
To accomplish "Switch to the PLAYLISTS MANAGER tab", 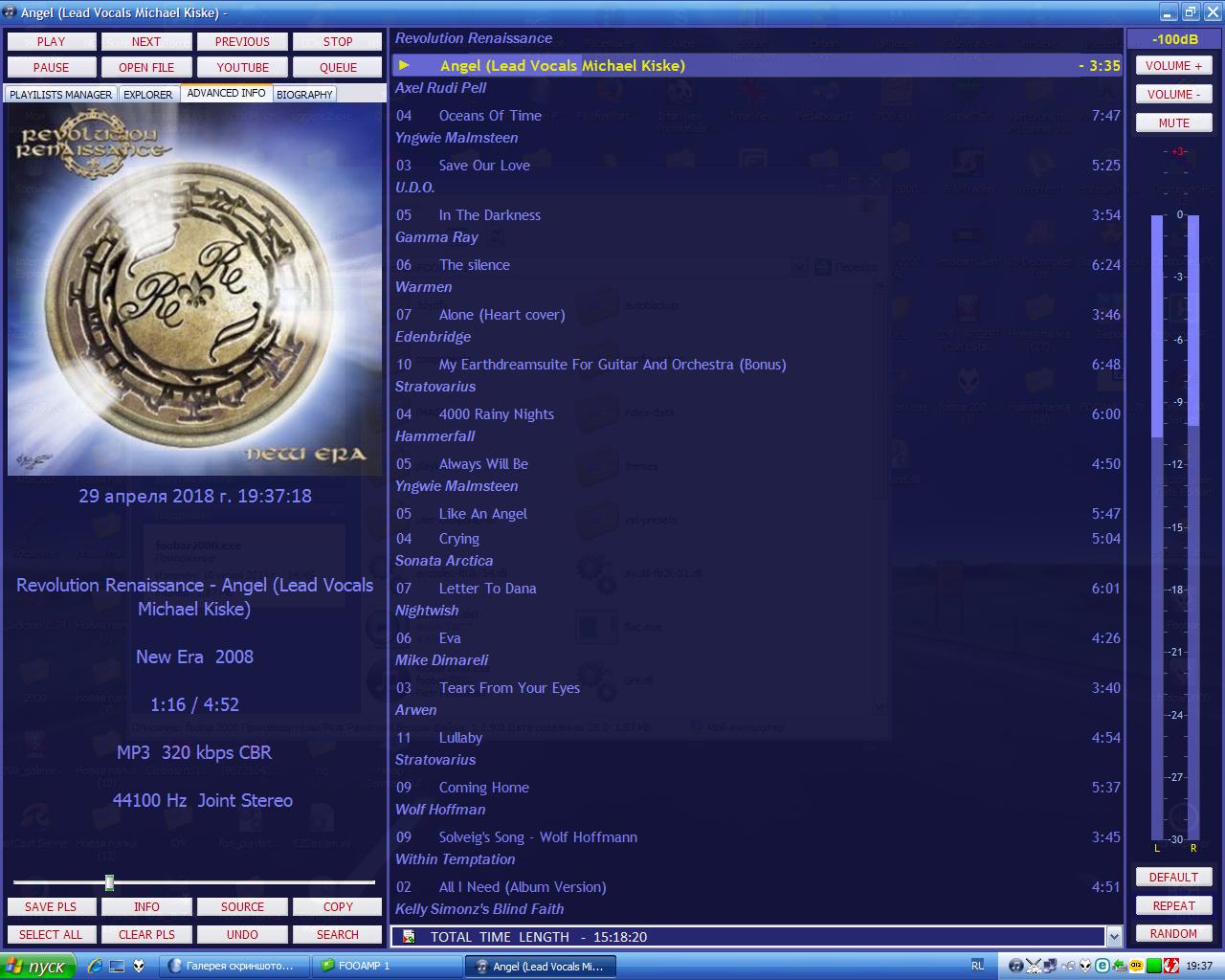I will [x=61, y=95].
